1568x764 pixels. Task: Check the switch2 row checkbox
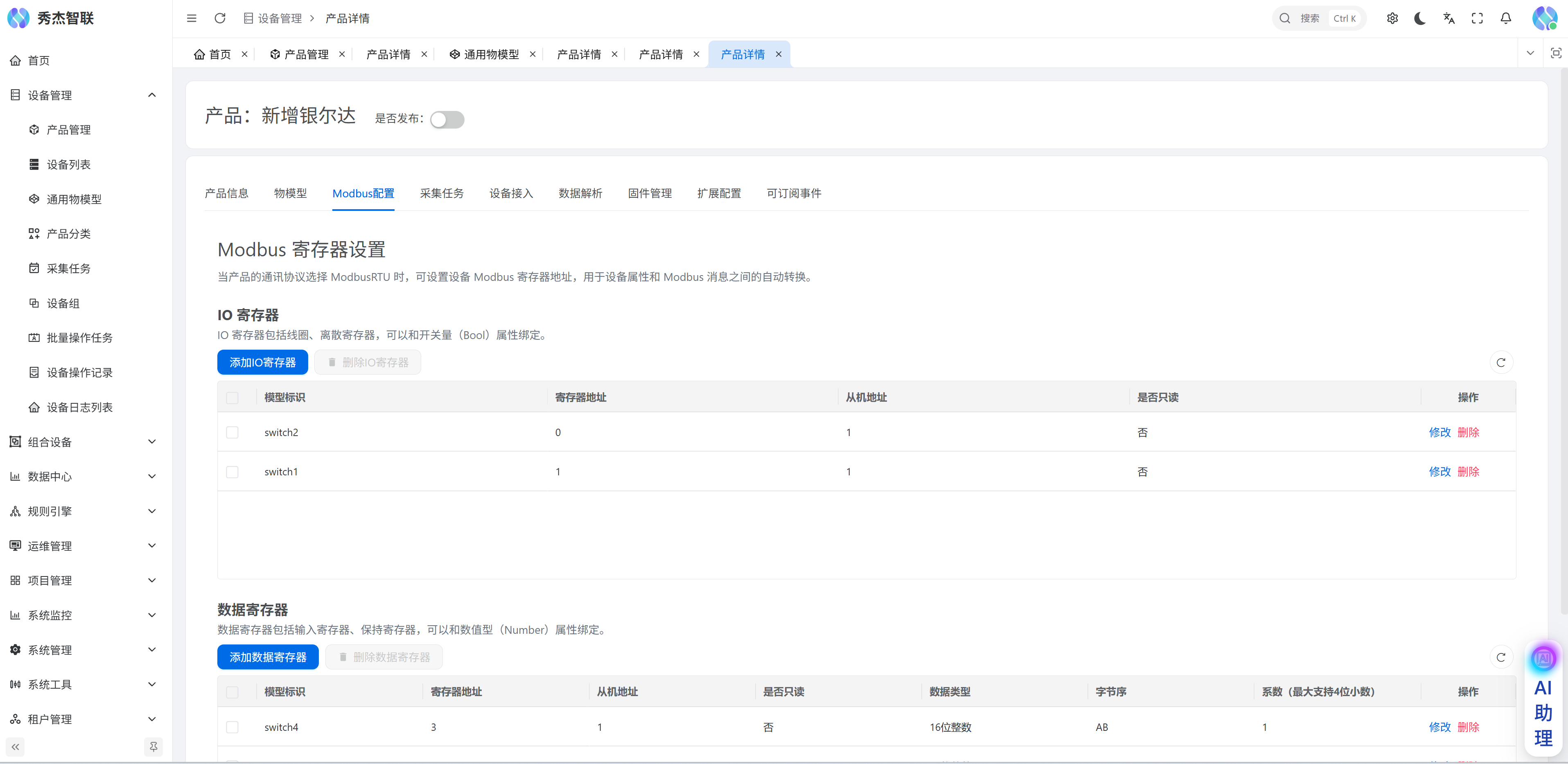232,432
